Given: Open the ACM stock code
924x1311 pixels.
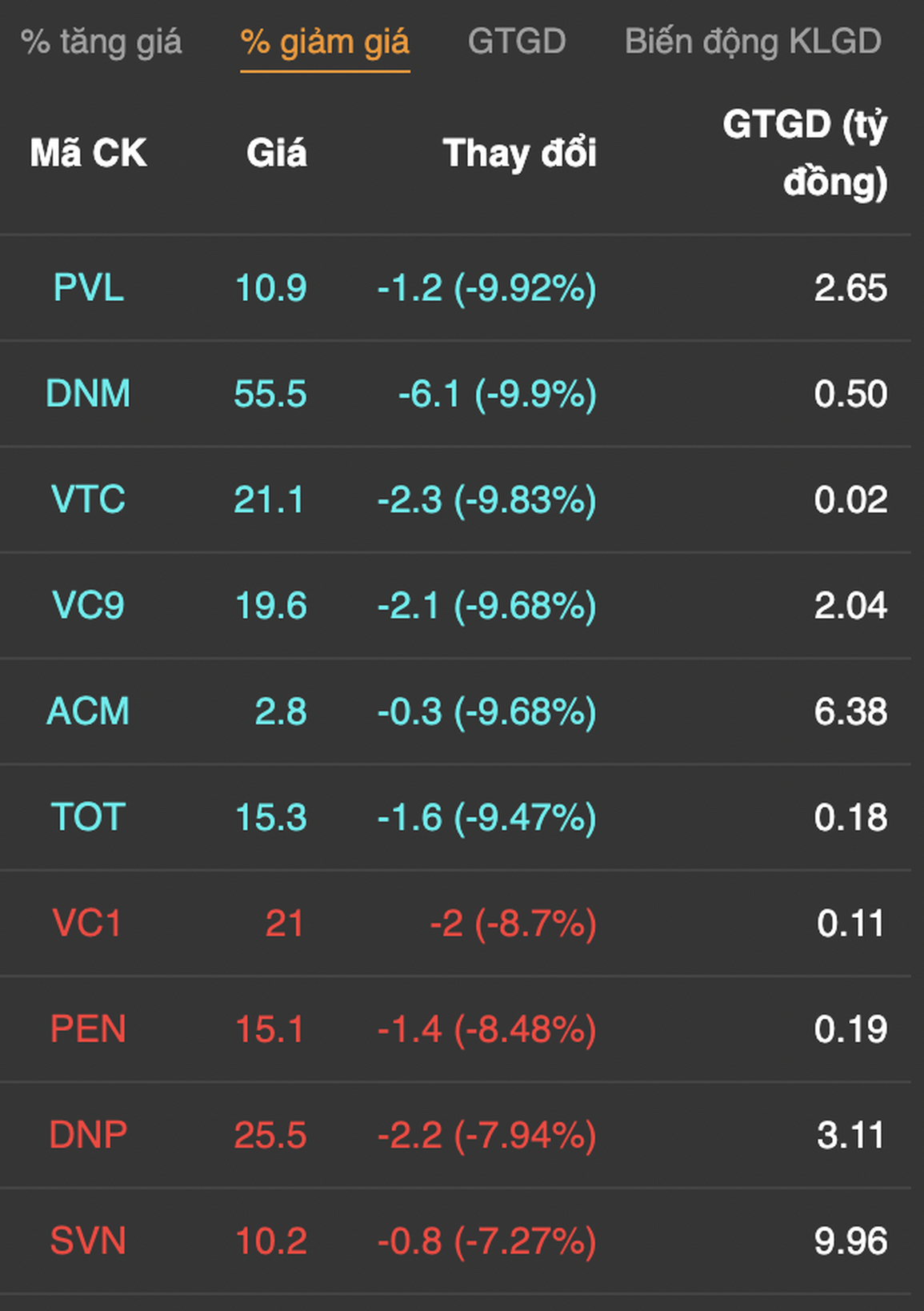Looking at the screenshot, I should click(88, 712).
